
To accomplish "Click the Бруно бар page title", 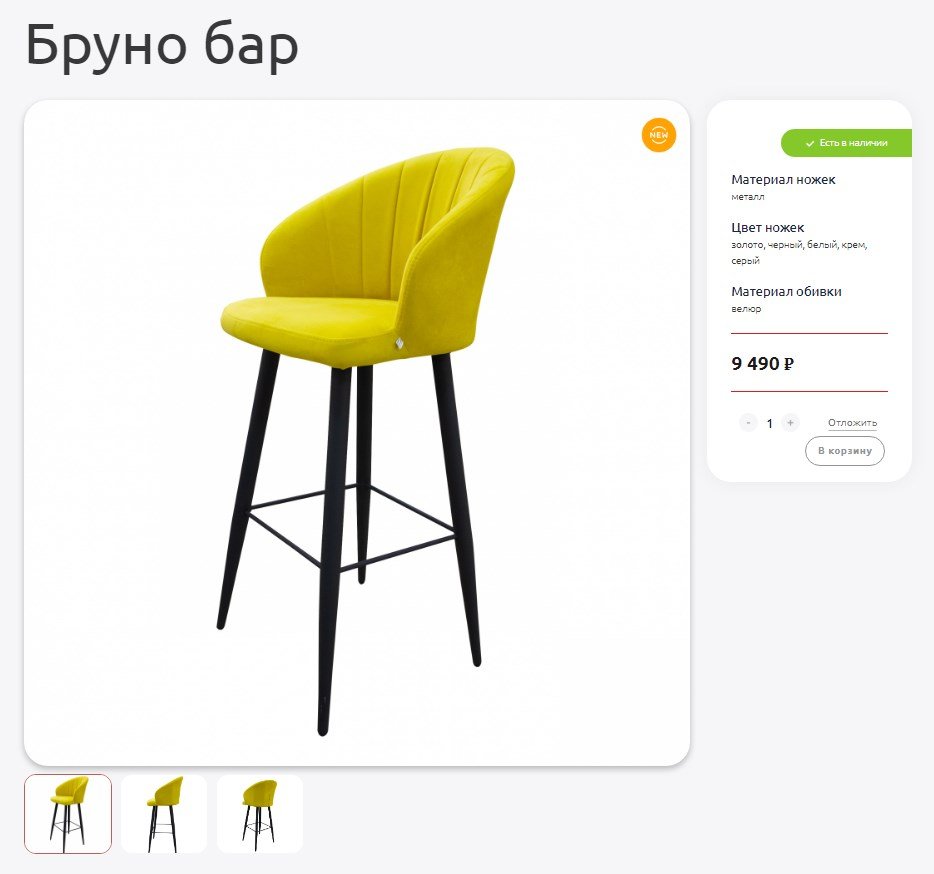I will tap(162, 46).
